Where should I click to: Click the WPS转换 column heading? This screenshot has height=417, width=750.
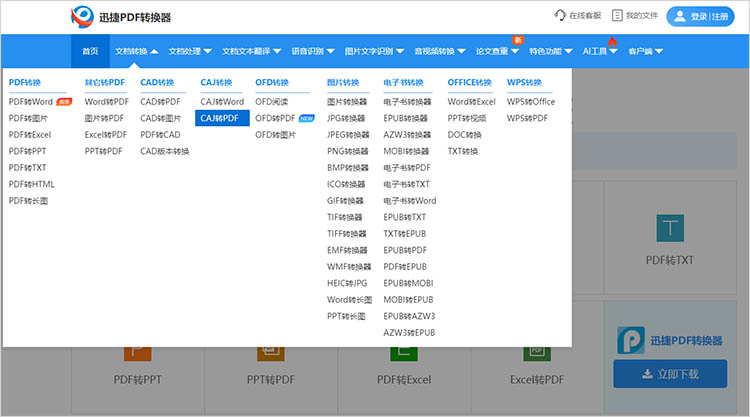(524, 82)
